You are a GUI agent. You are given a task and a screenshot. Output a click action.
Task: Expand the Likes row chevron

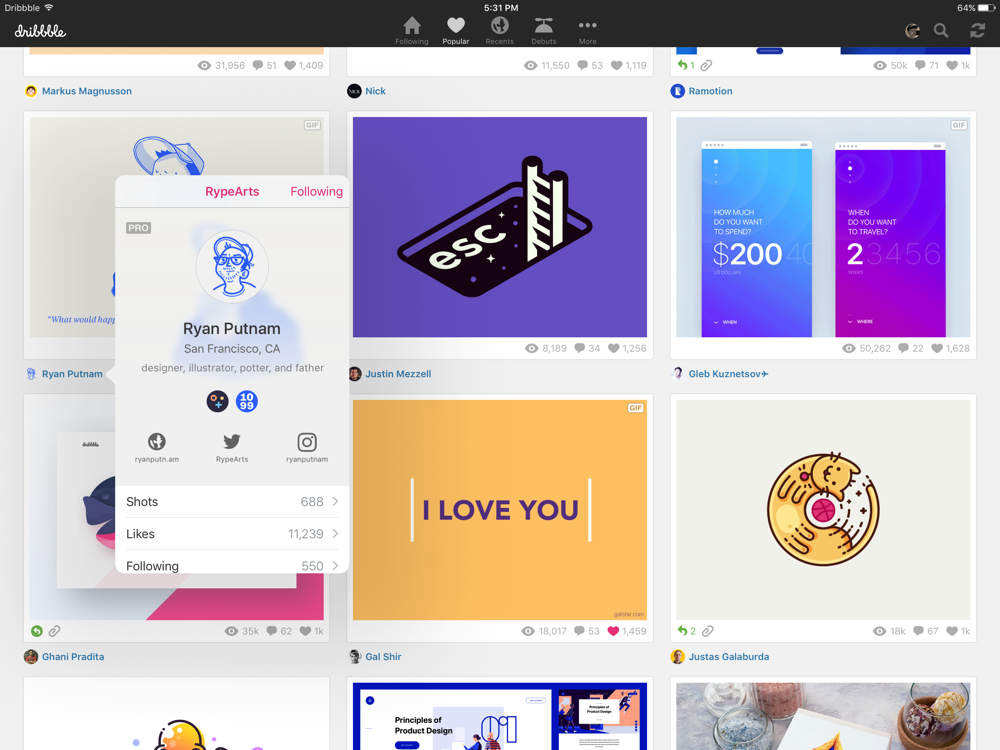[335, 534]
